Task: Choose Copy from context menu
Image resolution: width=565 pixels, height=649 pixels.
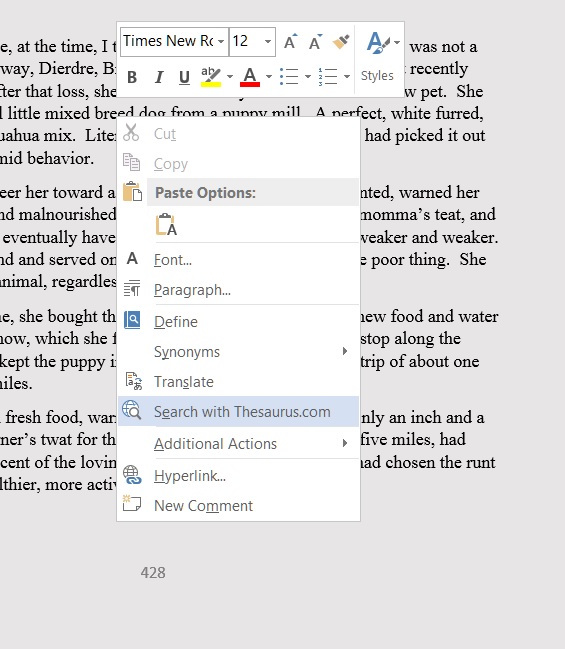Action: point(238,164)
